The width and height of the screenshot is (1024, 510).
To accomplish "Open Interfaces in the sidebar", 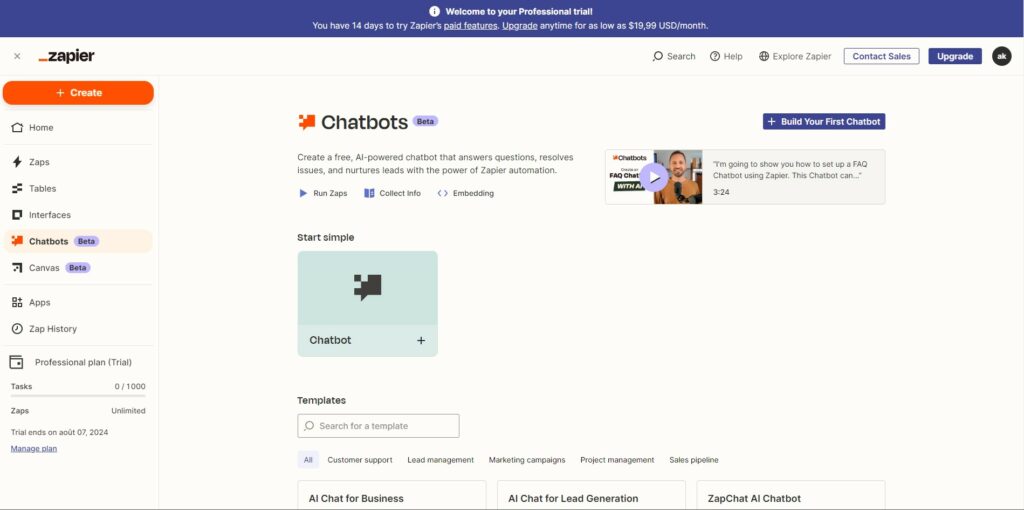I will [x=78, y=215].
